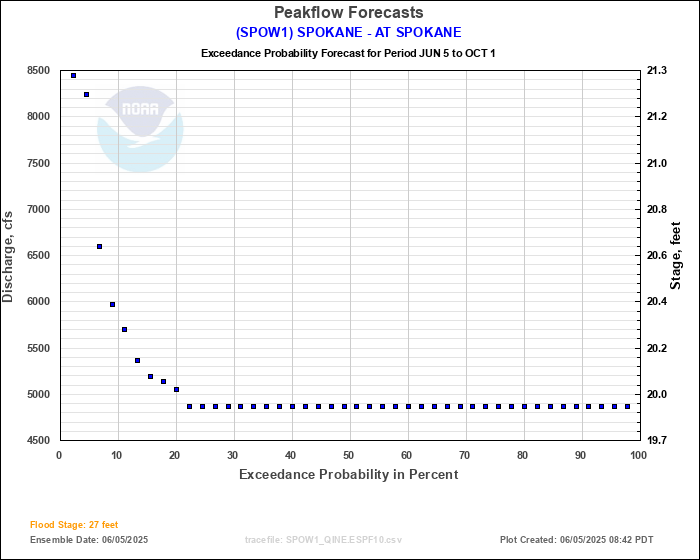Click the 8500 discharge axis label
Viewport: 700px width, 560px height.
pyautogui.click(x=38, y=71)
